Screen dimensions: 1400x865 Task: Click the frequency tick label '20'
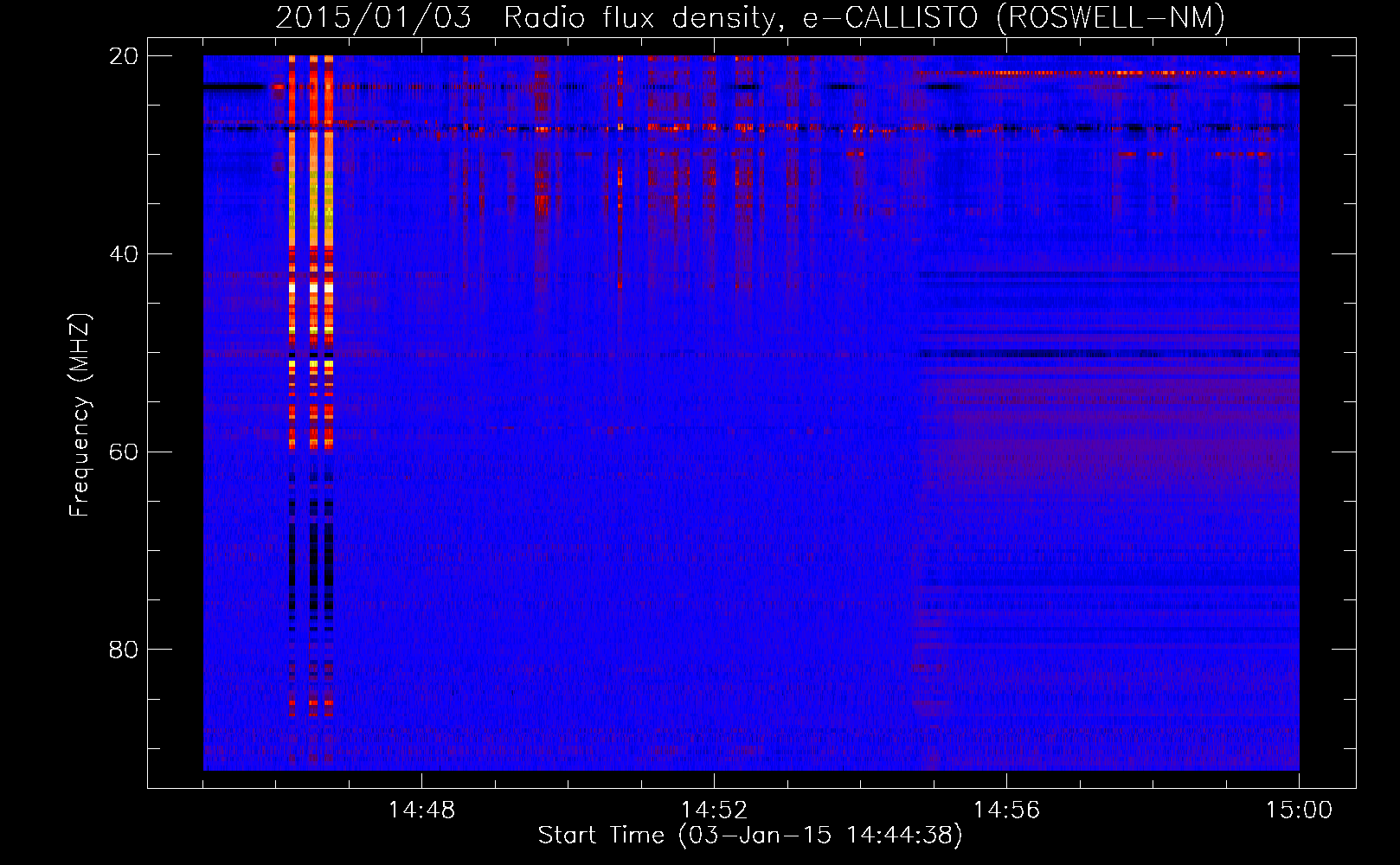[124, 56]
